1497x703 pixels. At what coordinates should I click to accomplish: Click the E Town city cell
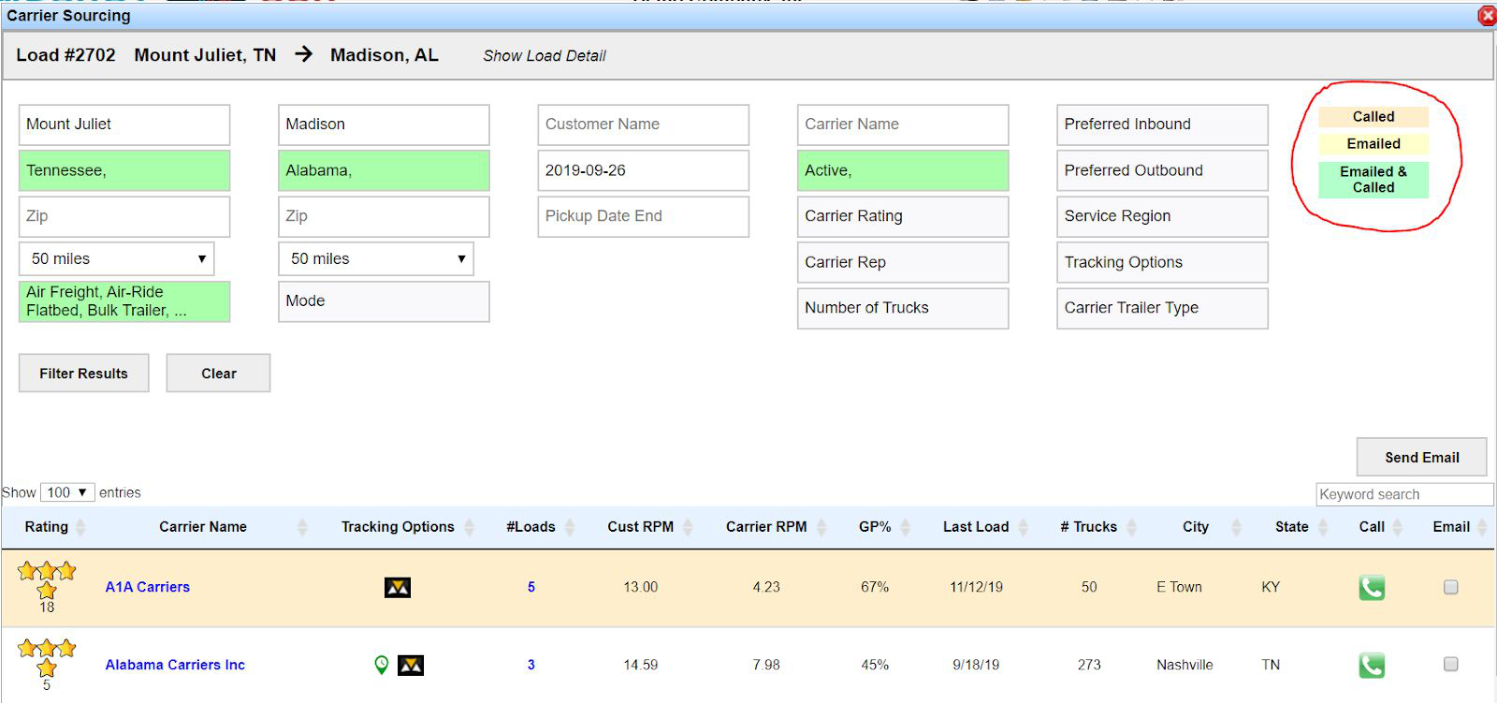coord(1179,587)
